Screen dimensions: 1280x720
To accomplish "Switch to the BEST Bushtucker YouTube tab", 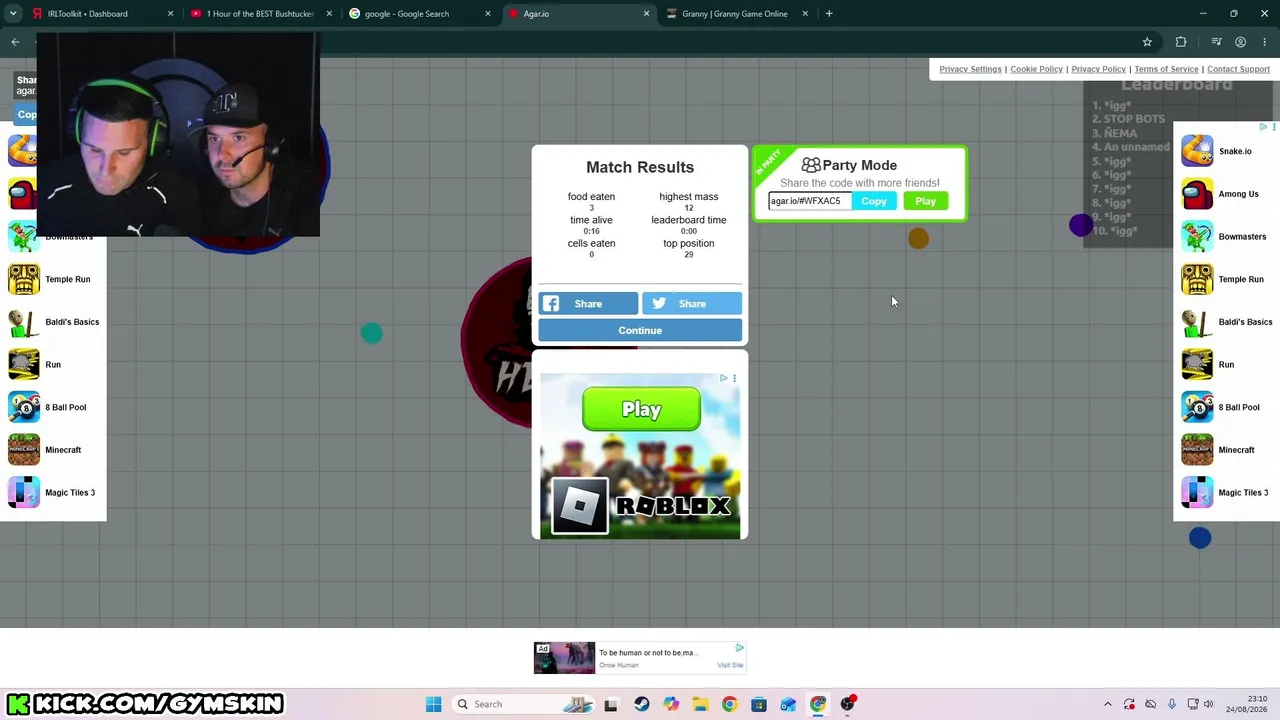I will [260, 14].
